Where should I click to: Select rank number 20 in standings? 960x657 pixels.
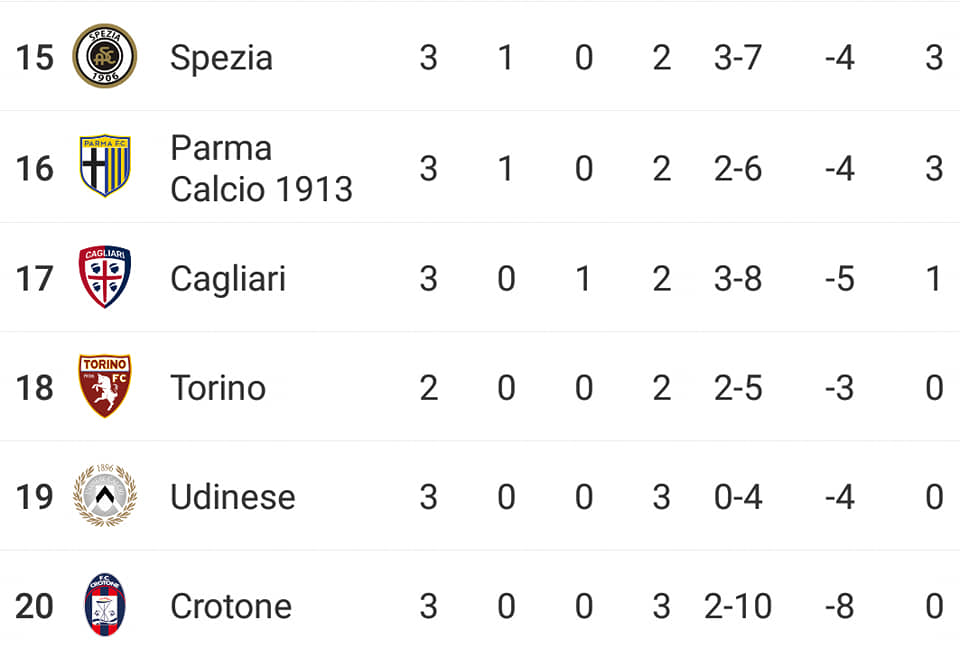coord(34,606)
